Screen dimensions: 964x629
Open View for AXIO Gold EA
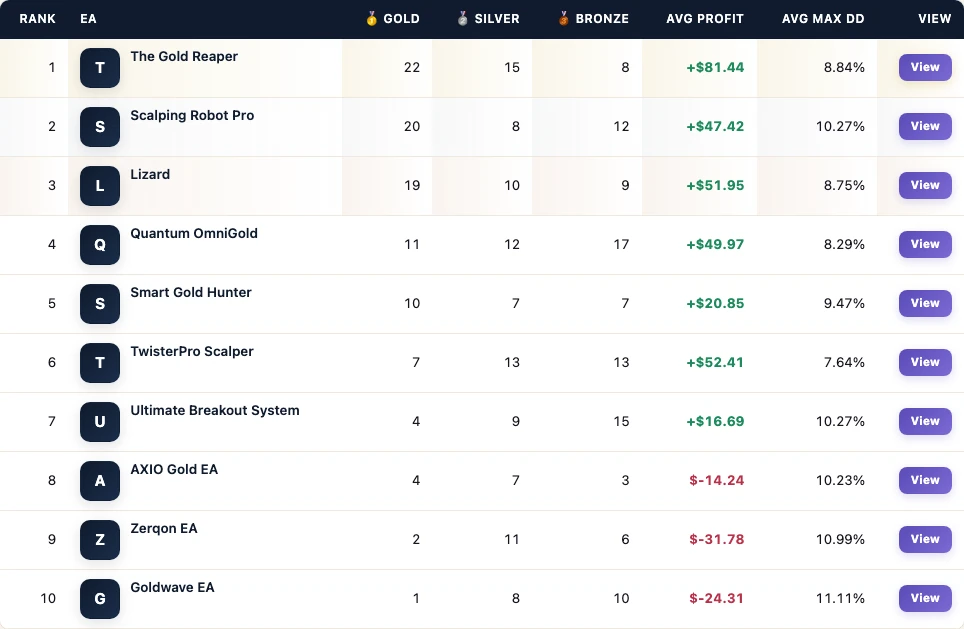pyautogui.click(x=925, y=480)
